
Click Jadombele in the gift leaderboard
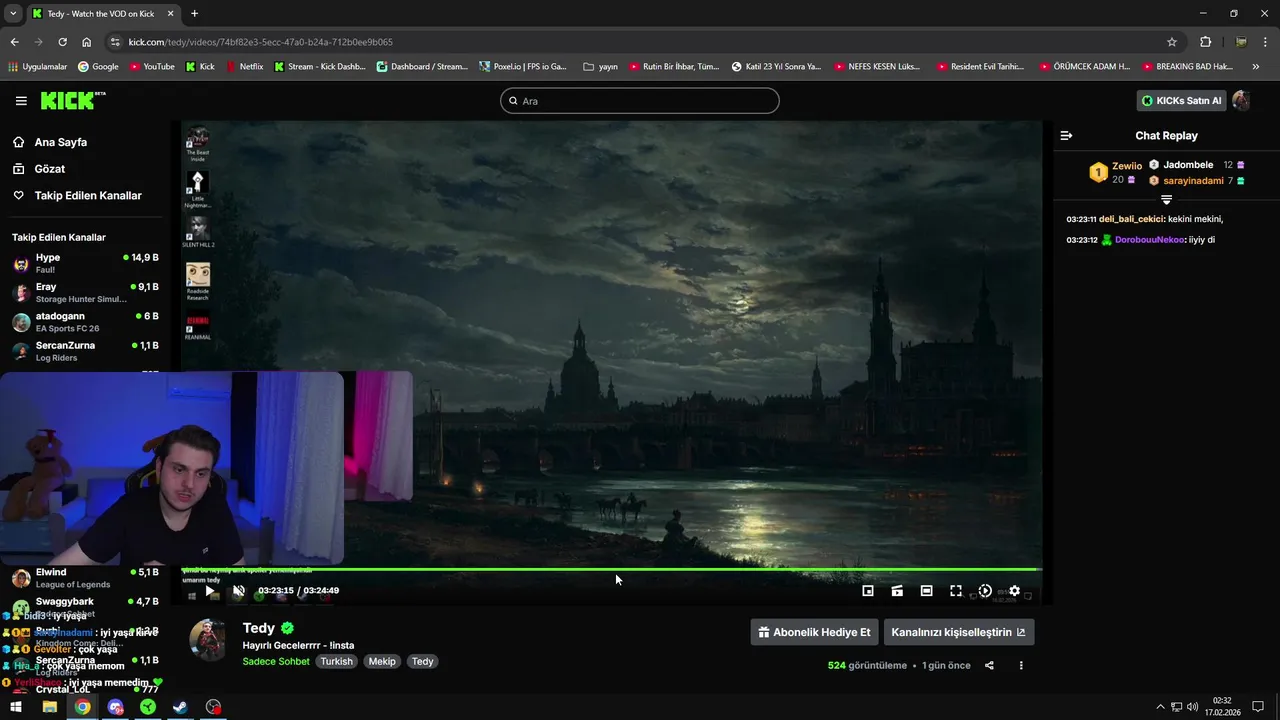[1188, 165]
